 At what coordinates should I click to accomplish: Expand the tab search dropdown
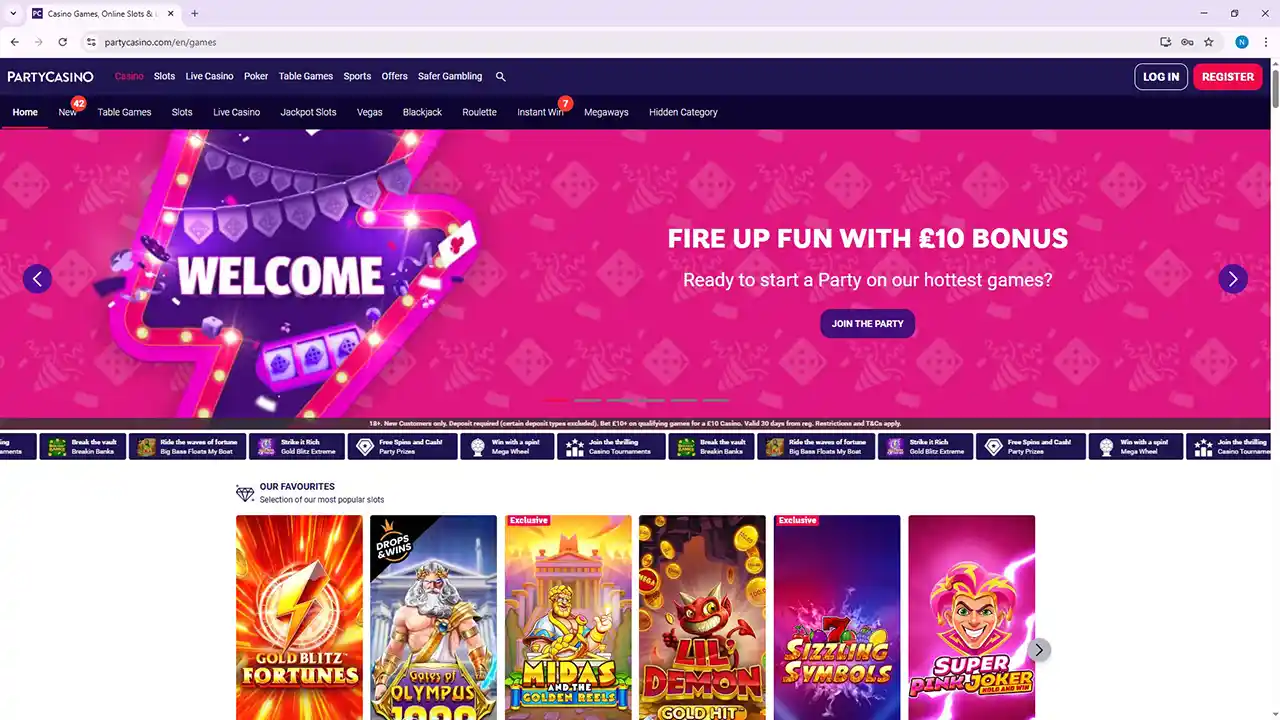pos(14,13)
